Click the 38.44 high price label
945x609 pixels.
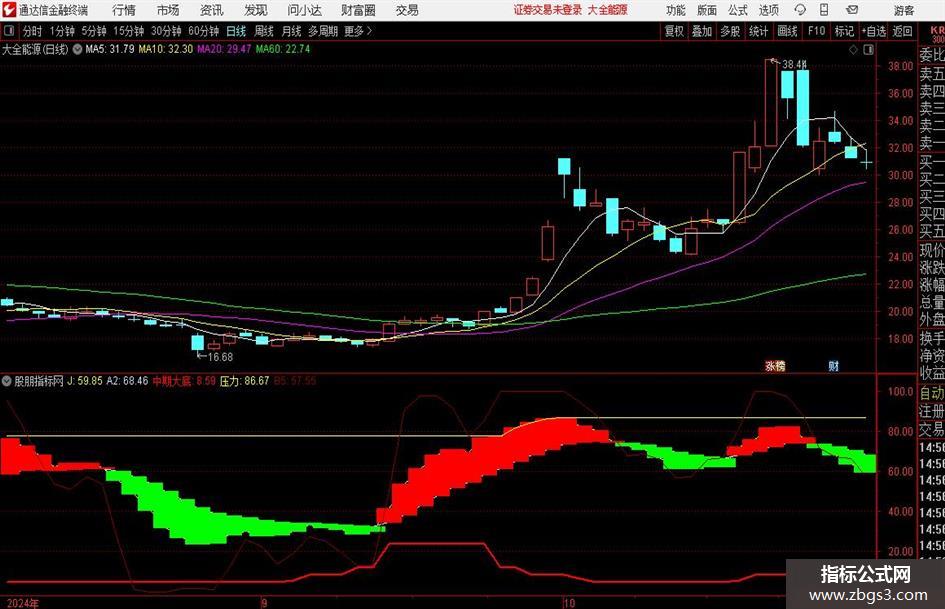794,64
